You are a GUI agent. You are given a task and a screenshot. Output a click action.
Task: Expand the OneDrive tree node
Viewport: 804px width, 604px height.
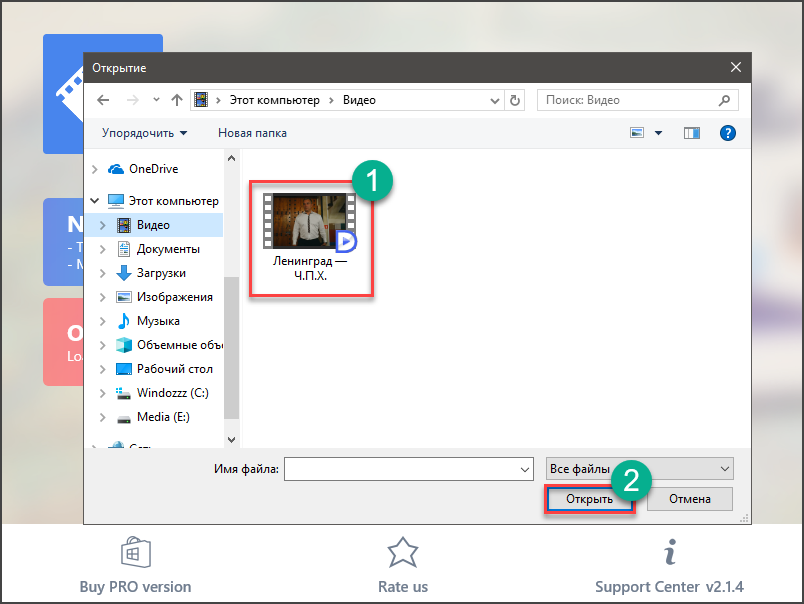pyautogui.click(x=95, y=169)
